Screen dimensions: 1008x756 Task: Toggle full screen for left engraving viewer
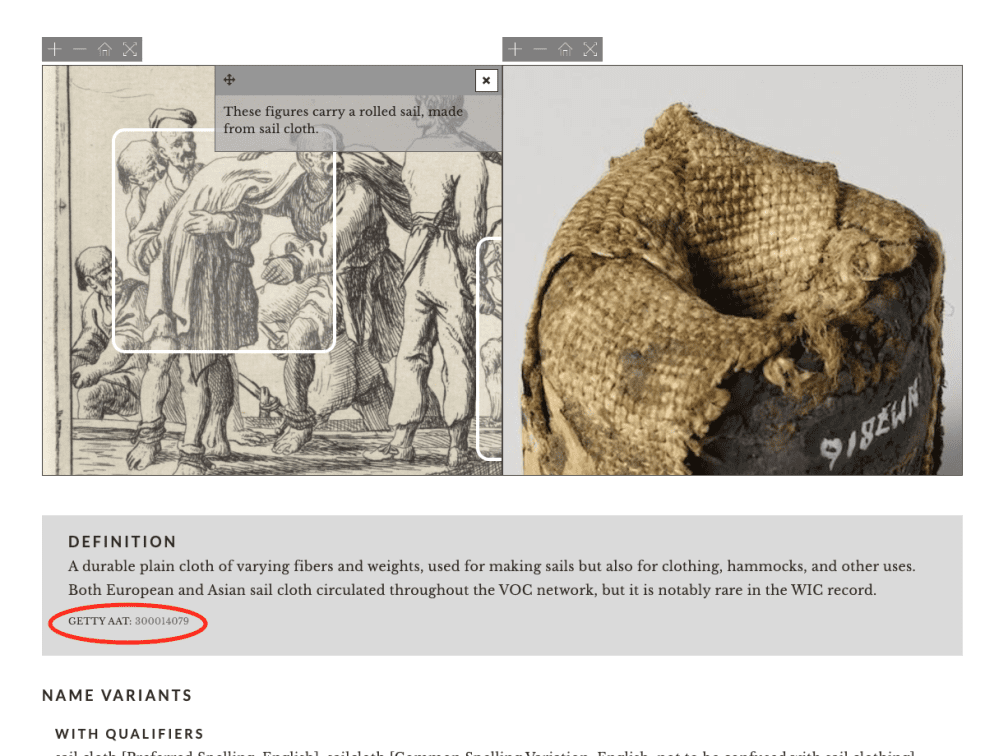(x=130, y=50)
